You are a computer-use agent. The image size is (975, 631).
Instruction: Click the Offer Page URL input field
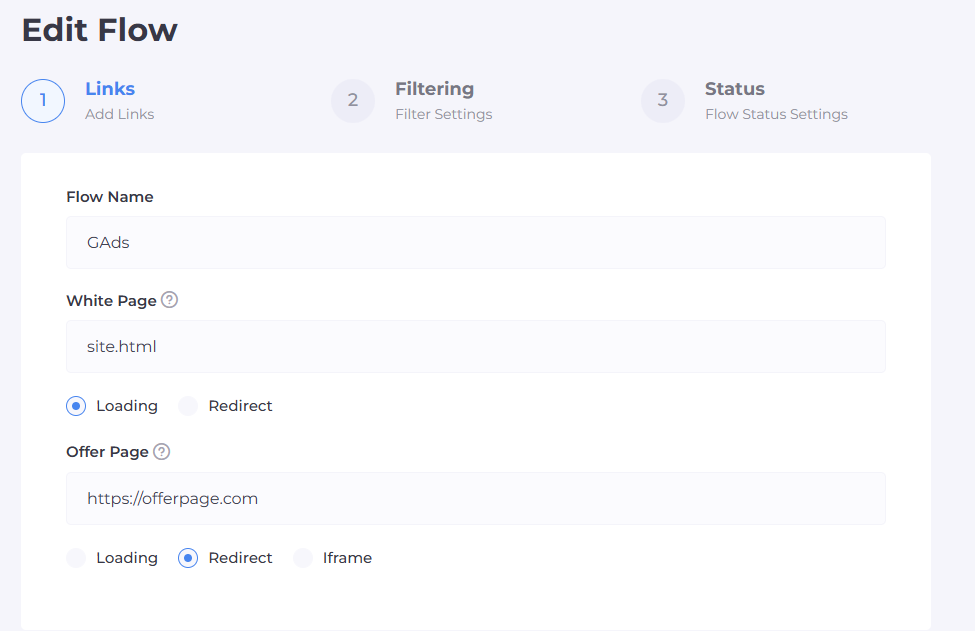pyautogui.click(x=476, y=499)
